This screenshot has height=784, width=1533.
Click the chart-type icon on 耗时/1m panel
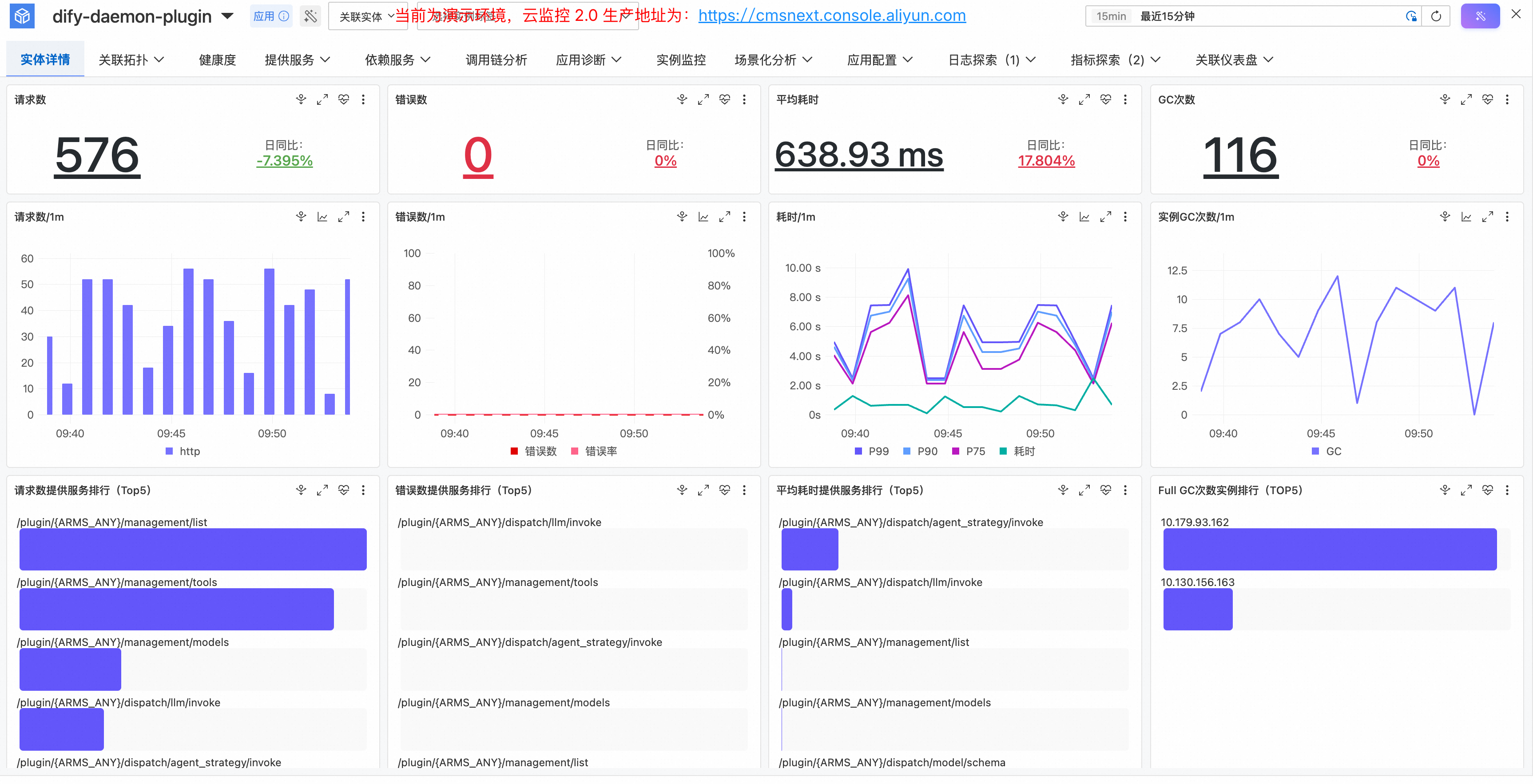[1084, 217]
